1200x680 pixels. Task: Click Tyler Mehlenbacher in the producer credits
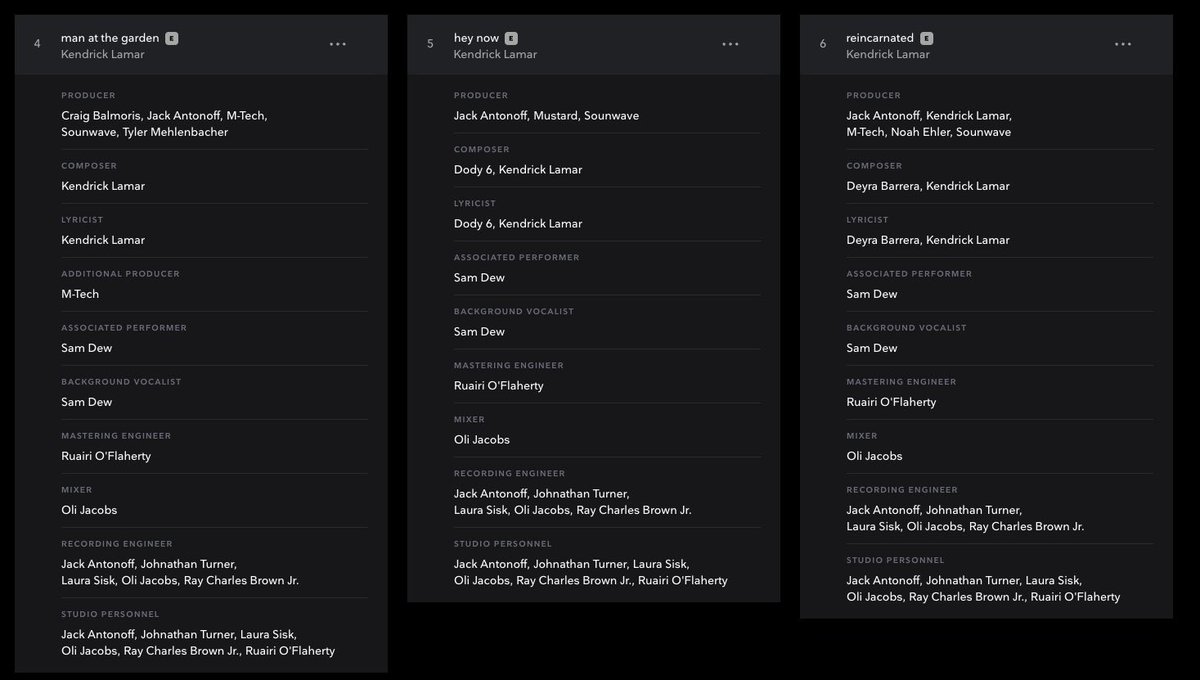pyautogui.click(x=175, y=132)
